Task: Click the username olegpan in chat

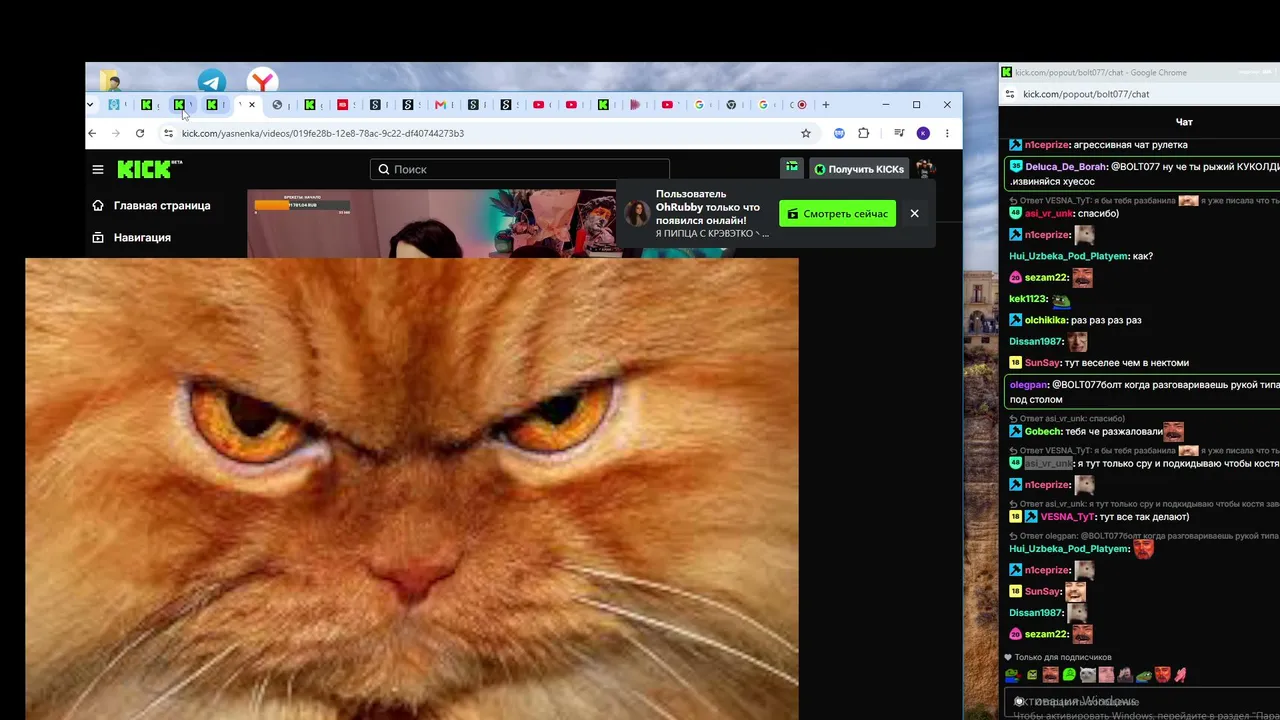Action: [x=1028, y=384]
